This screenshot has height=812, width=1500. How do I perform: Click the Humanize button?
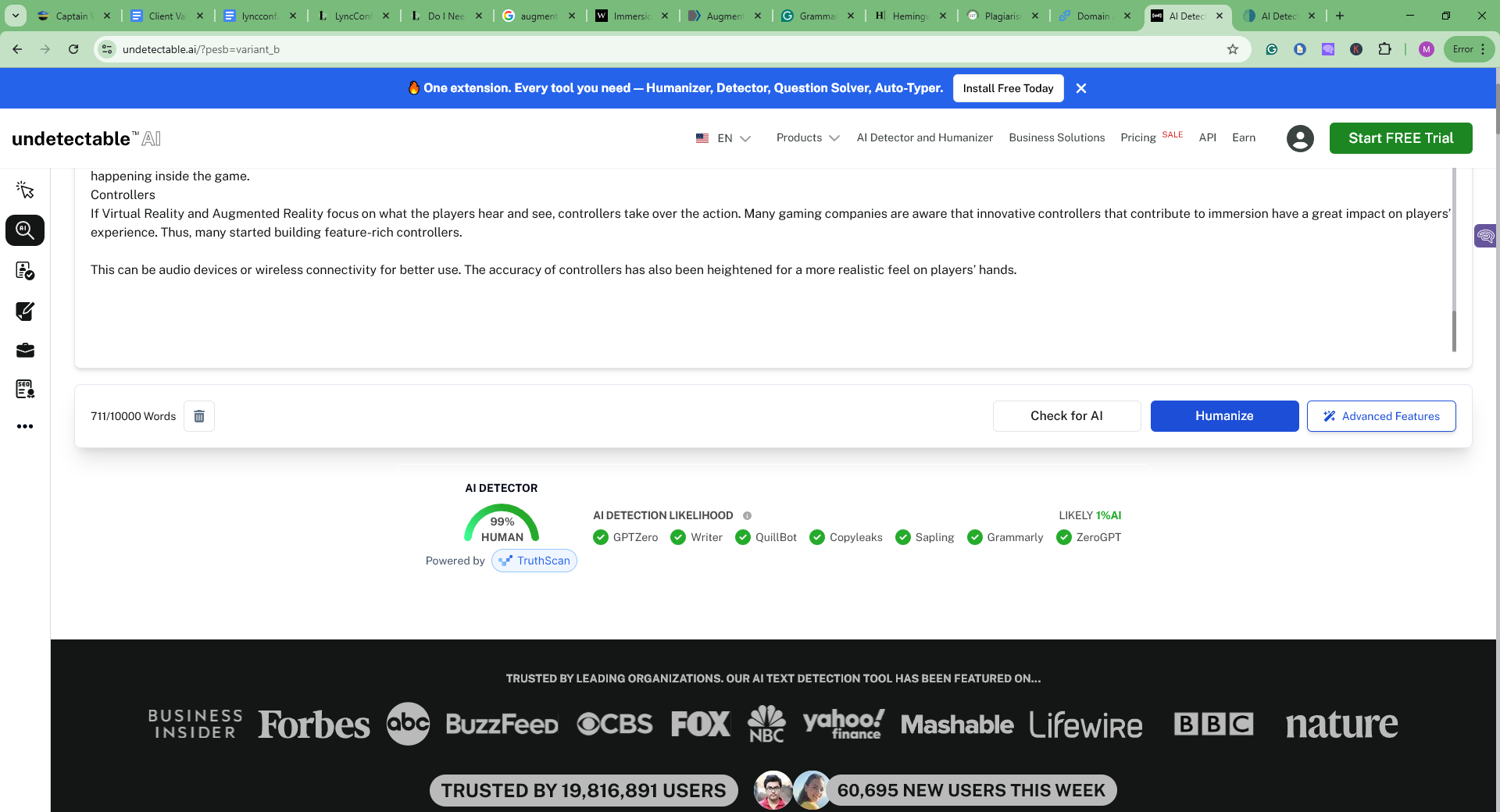(x=1224, y=416)
